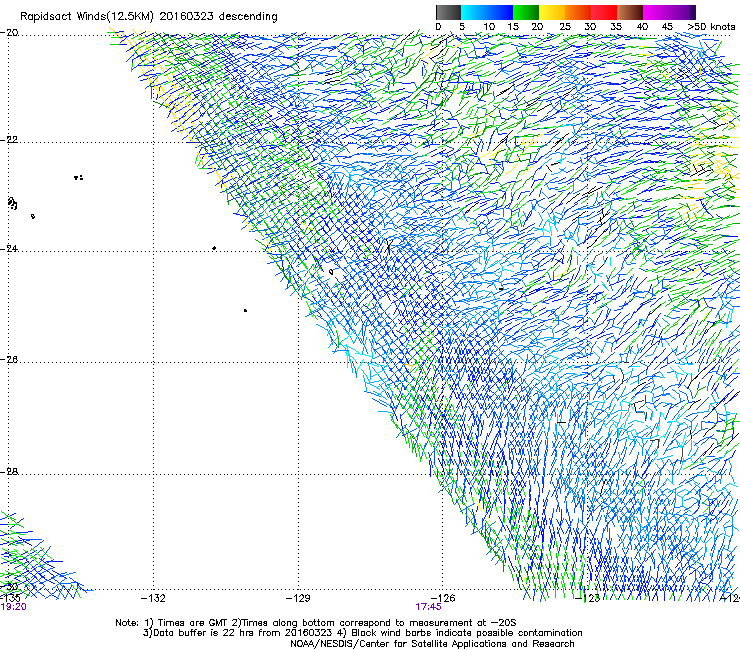Click the '>50 knots' legend label
Viewport: 740px width, 650px height.
(711, 27)
